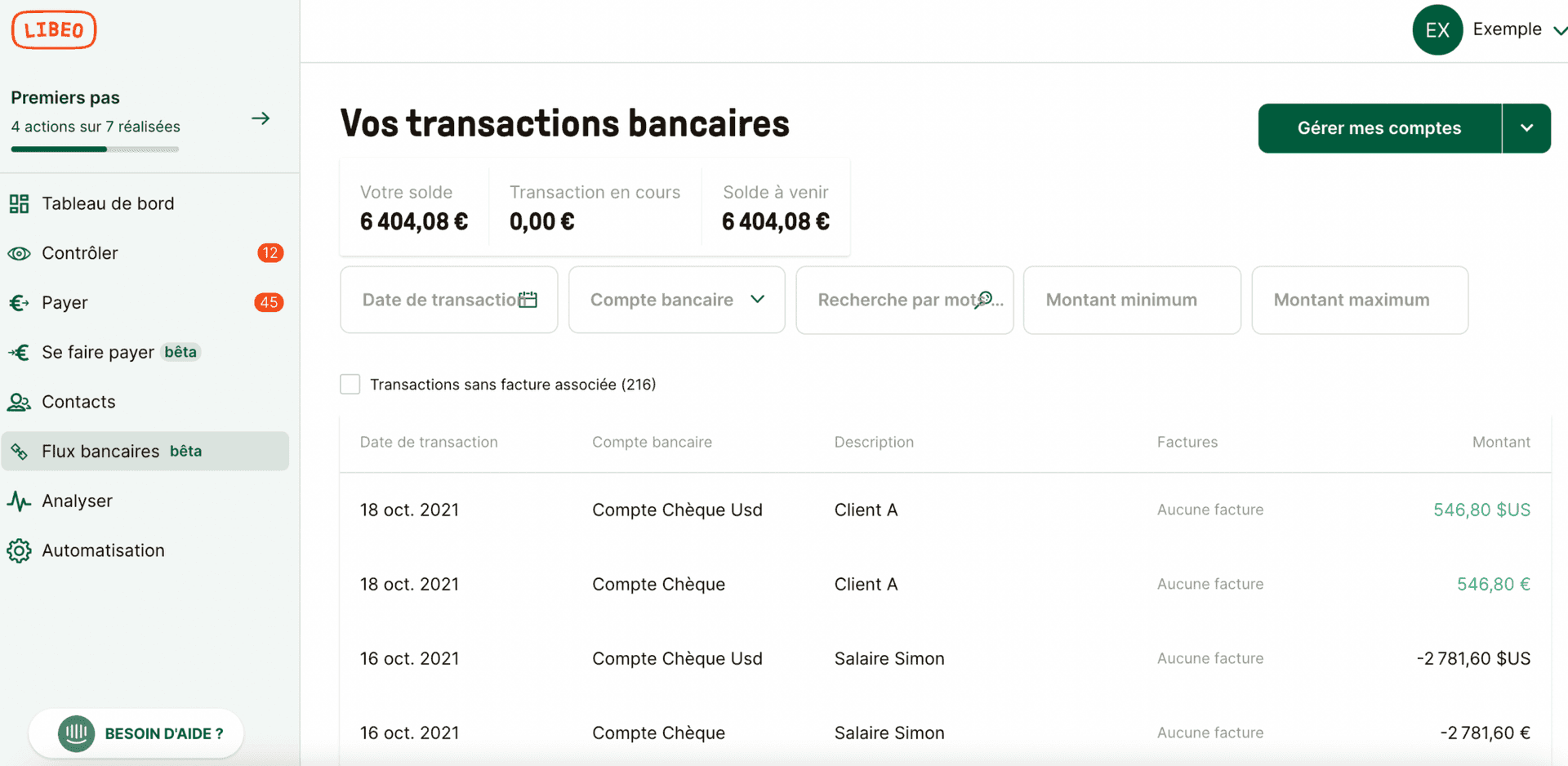1568x766 pixels.
Task: Open Automatisation settings
Action: (103, 550)
